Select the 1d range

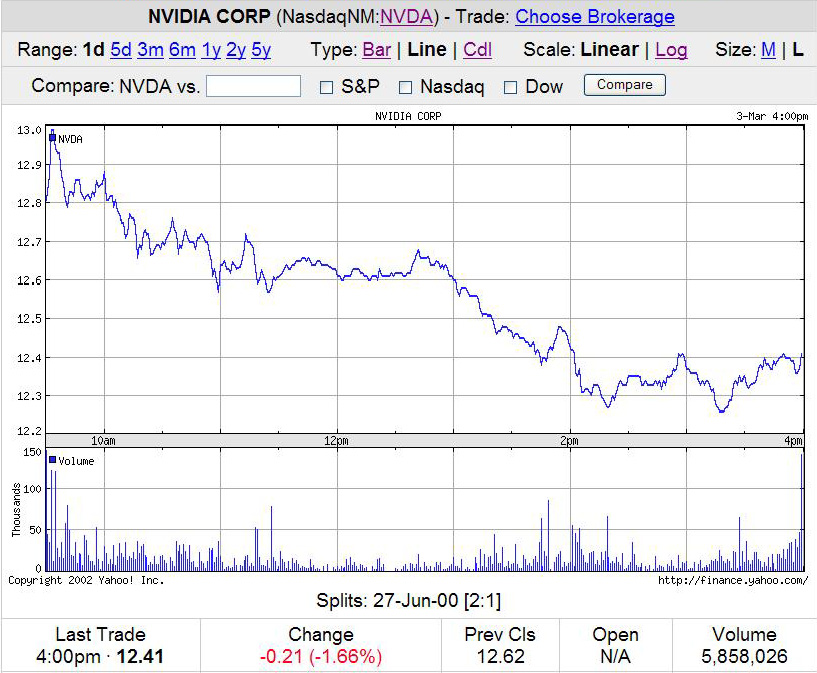(x=94, y=50)
